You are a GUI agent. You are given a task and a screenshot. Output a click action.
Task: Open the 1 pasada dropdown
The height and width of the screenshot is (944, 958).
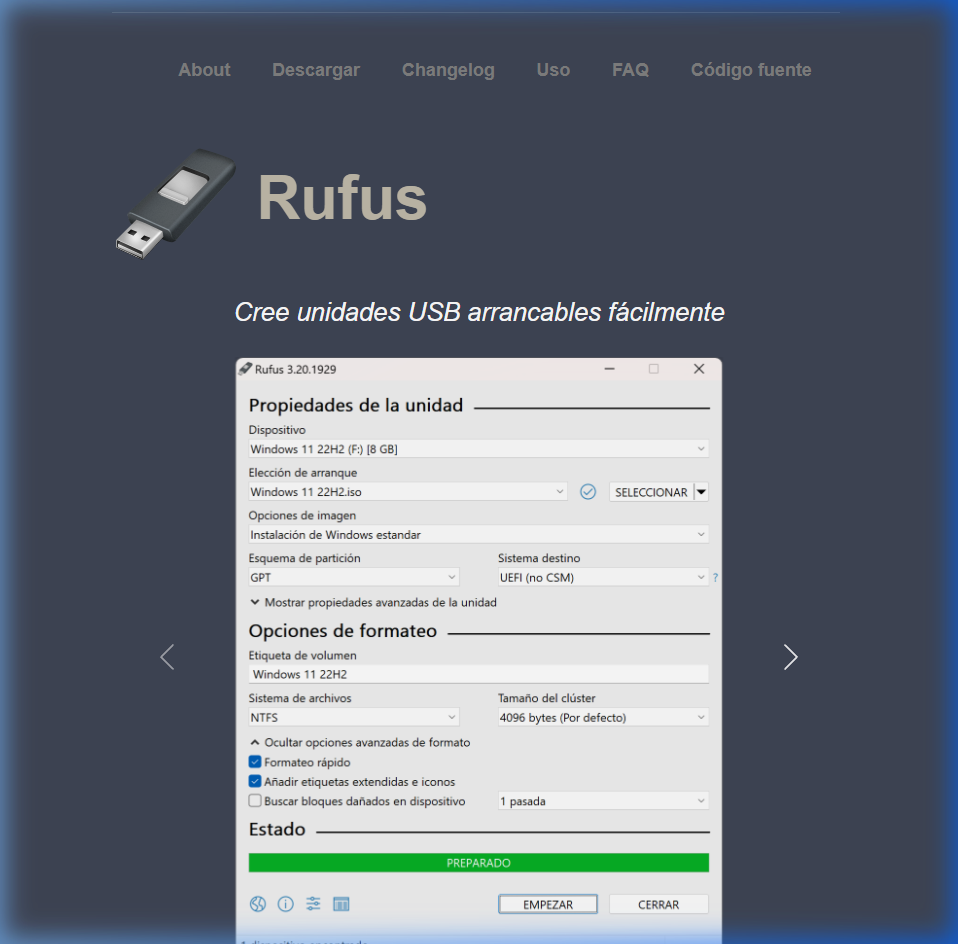pos(603,801)
